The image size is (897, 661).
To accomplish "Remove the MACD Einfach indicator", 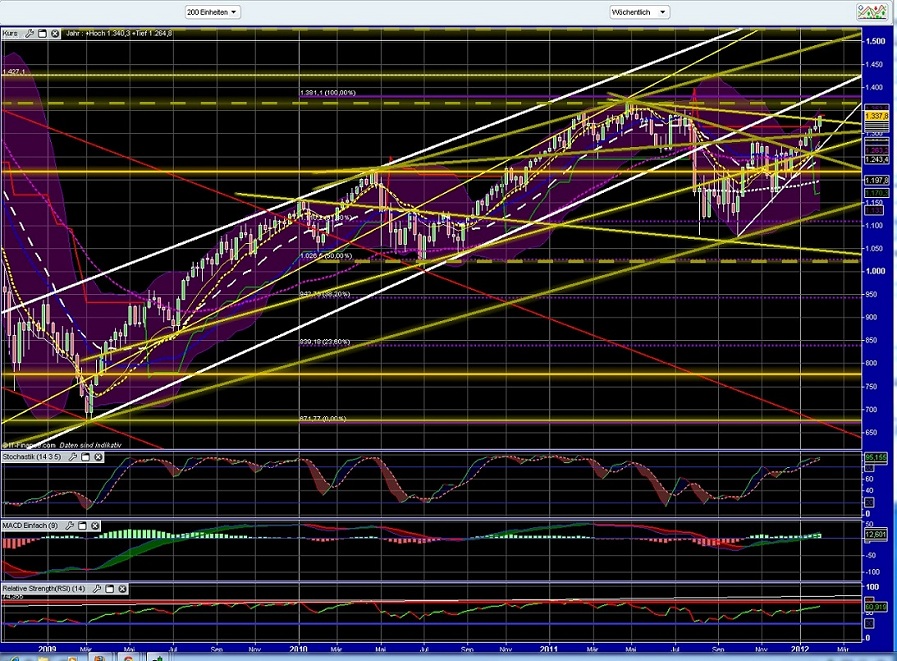I will [x=95, y=525].
